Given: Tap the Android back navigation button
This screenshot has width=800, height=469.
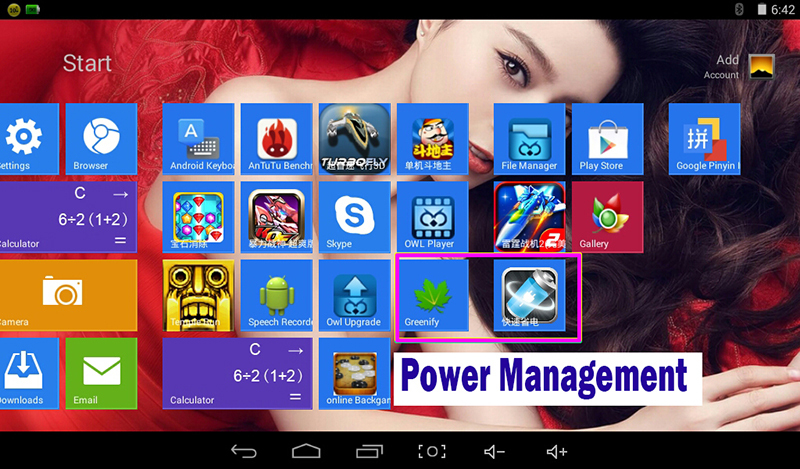Looking at the screenshot, I should pos(244,451).
